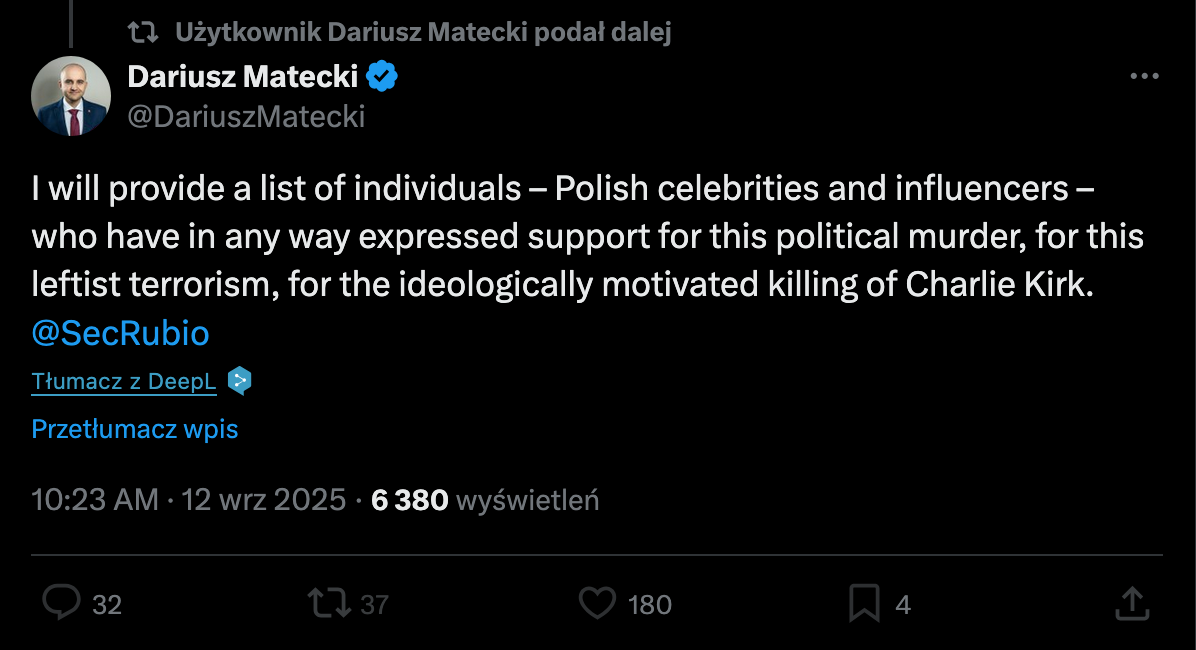Click the repost icon beside the reposted notice
Image resolution: width=1196 pixels, height=650 pixels.
(145, 32)
